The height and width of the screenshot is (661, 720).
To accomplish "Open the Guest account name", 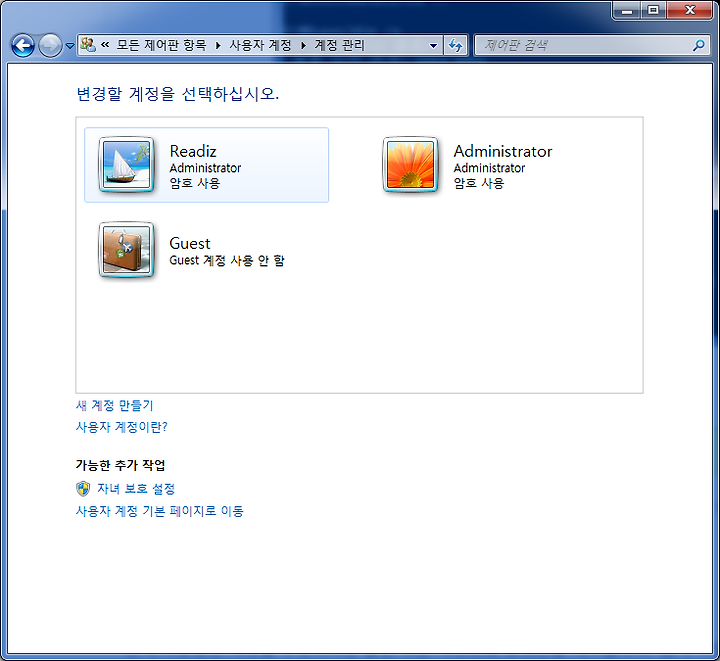I will [x=190, y=243].
